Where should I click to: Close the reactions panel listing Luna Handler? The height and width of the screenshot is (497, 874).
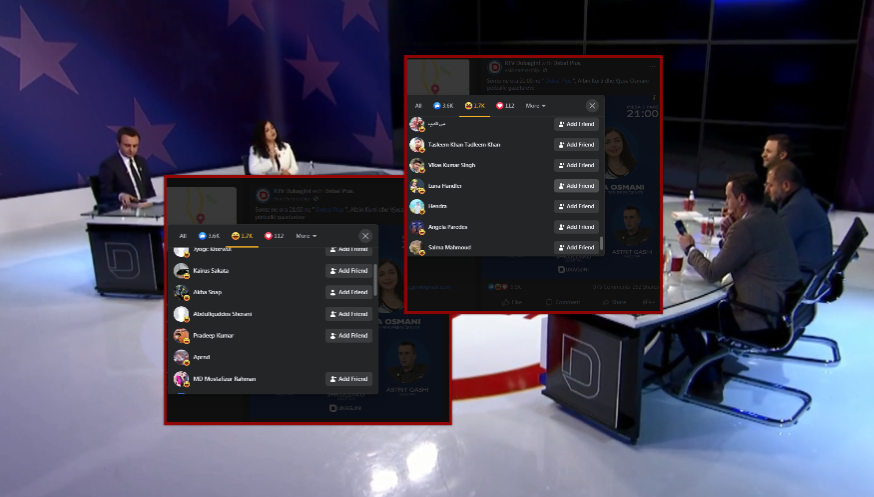point(592,105)
